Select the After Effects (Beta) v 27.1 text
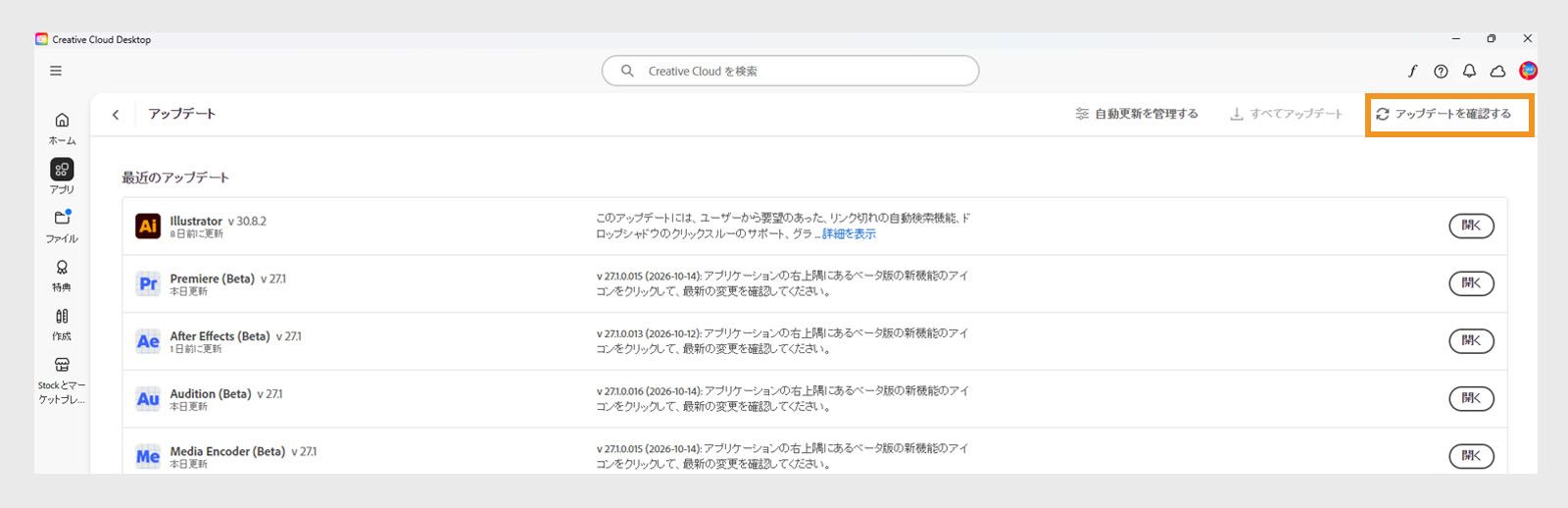Viewport: 1568px width, 508px height. click(x=235, y=336)
